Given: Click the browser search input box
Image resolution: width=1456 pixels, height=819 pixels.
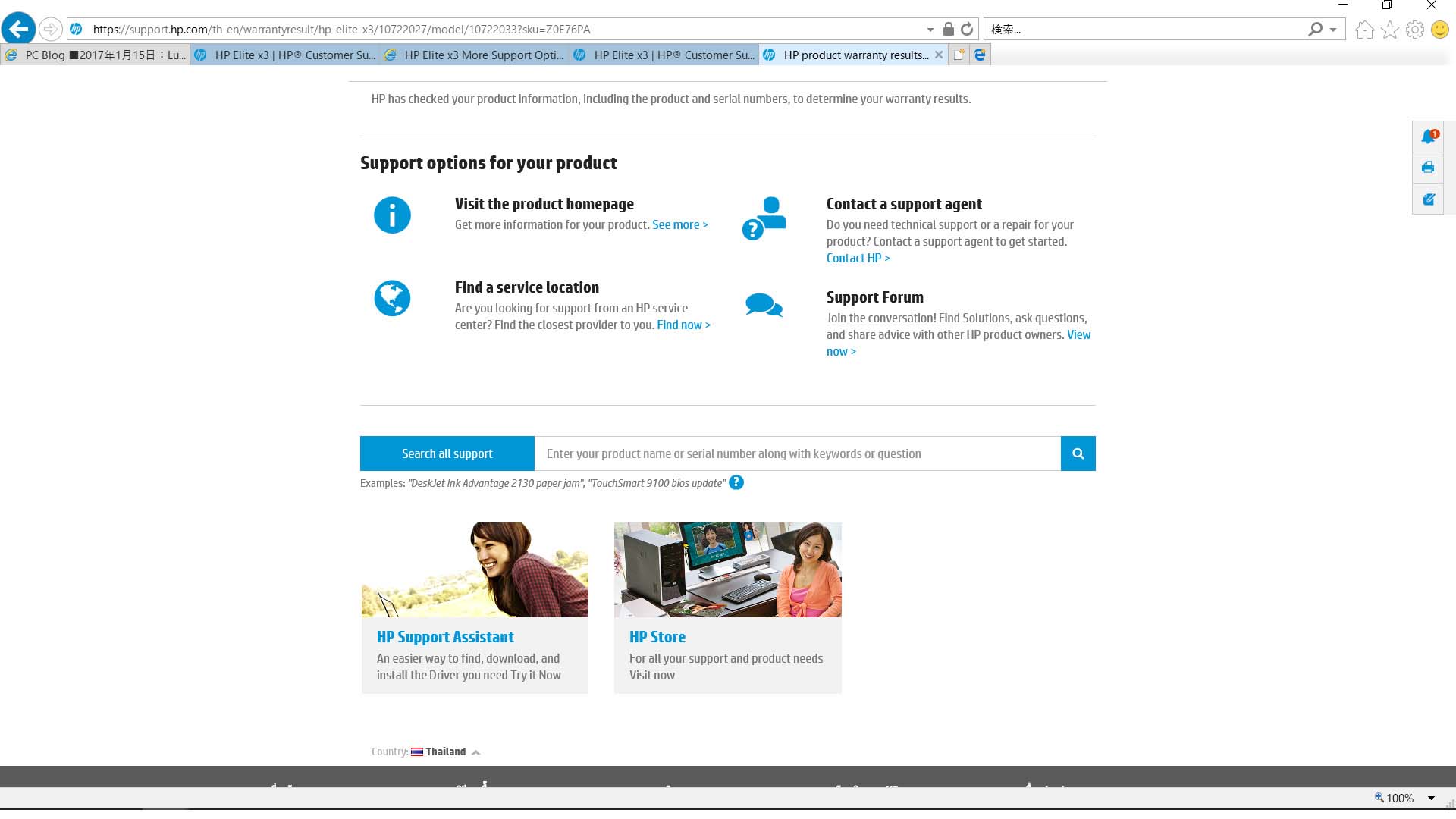Looking at the screenshot, I should 1145,30.
